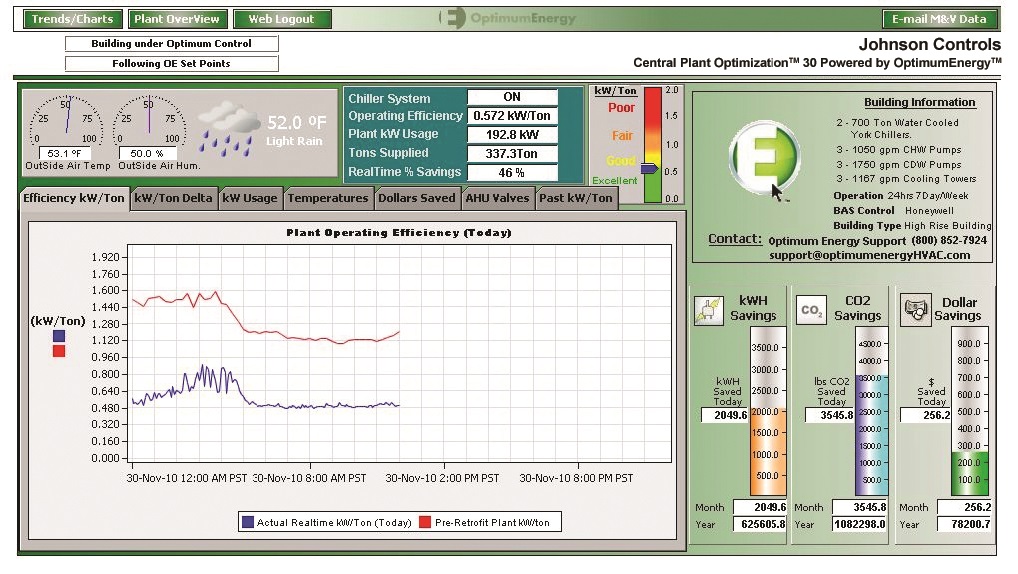Viewport: 1018px width, 574px height.
Task: Click the RealTime % Savings 46 % value
Action: coord(512,173)
